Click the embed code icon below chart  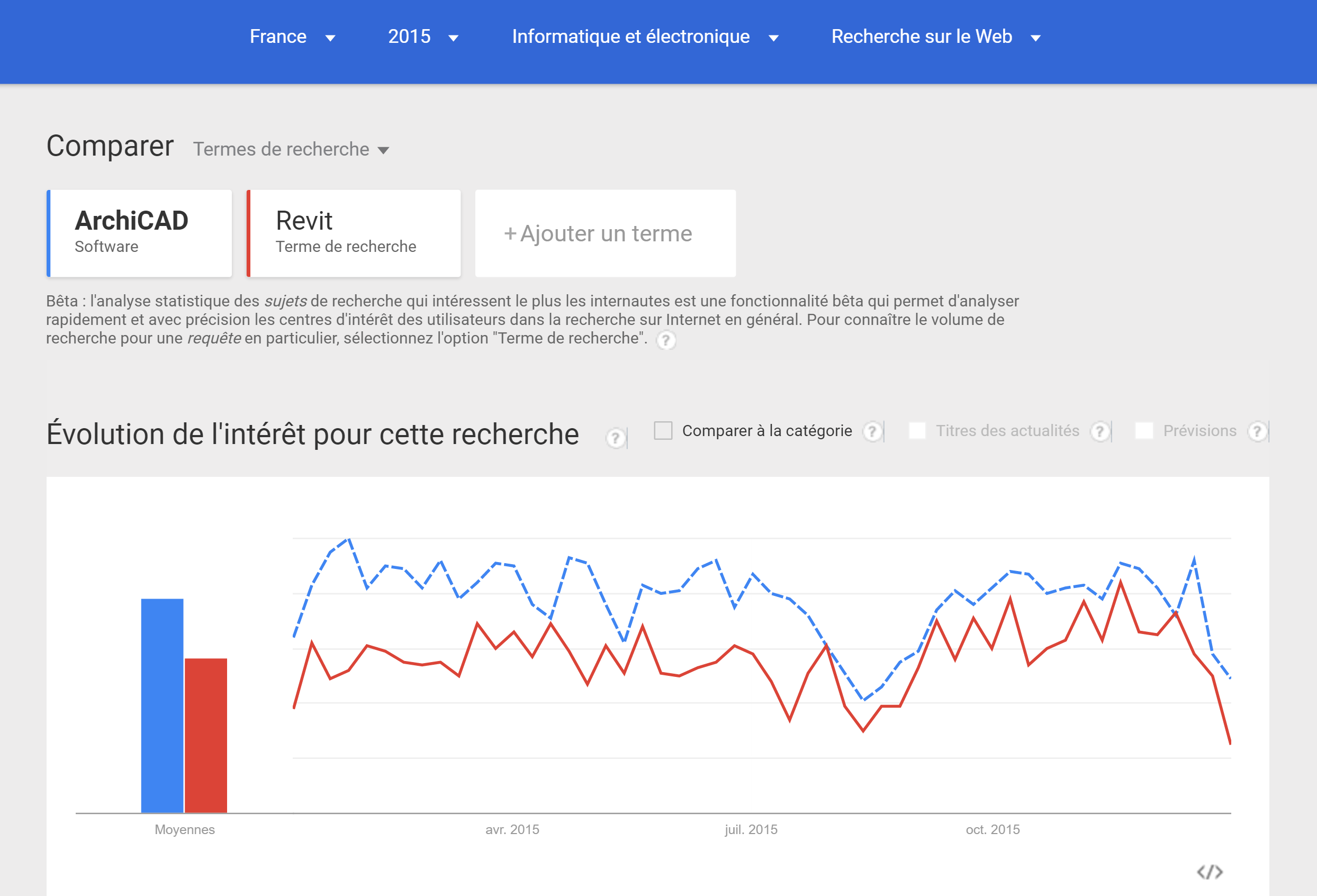click(1210, 872)
